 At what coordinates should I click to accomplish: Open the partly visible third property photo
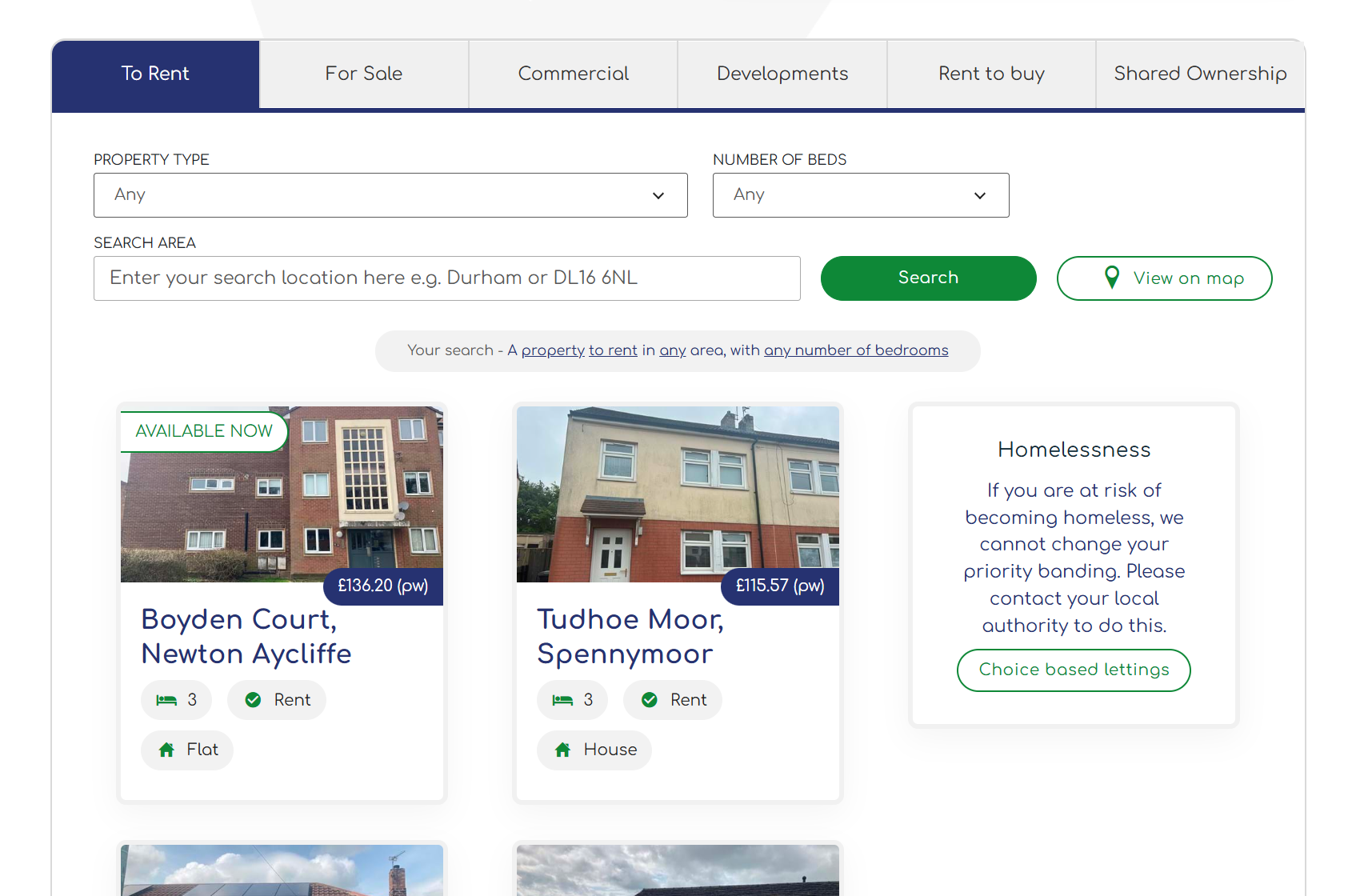pyautogui.click(x=282, y=870)
